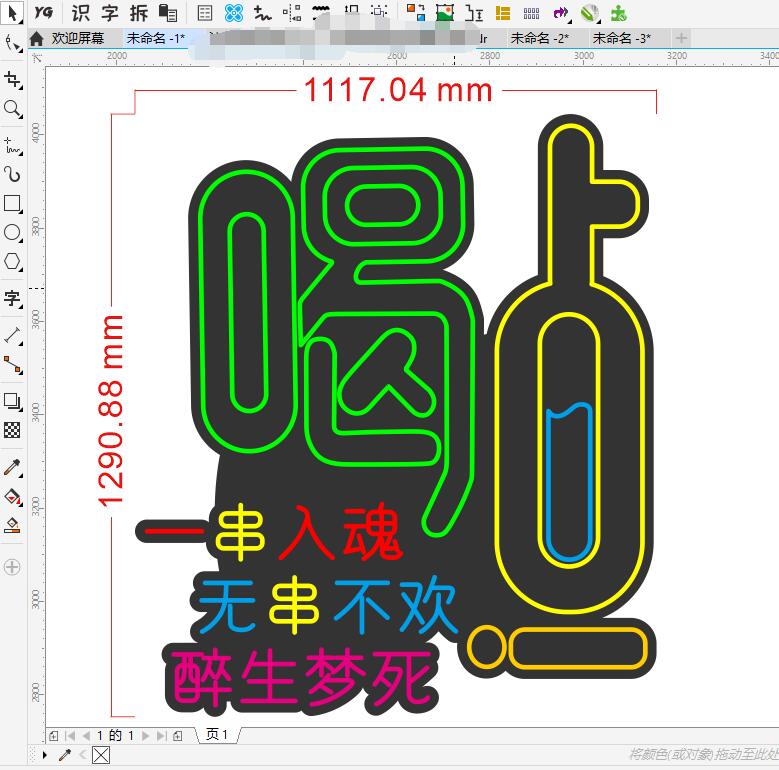
Task: Click the no-color X swatch
Action: point(101,755)
